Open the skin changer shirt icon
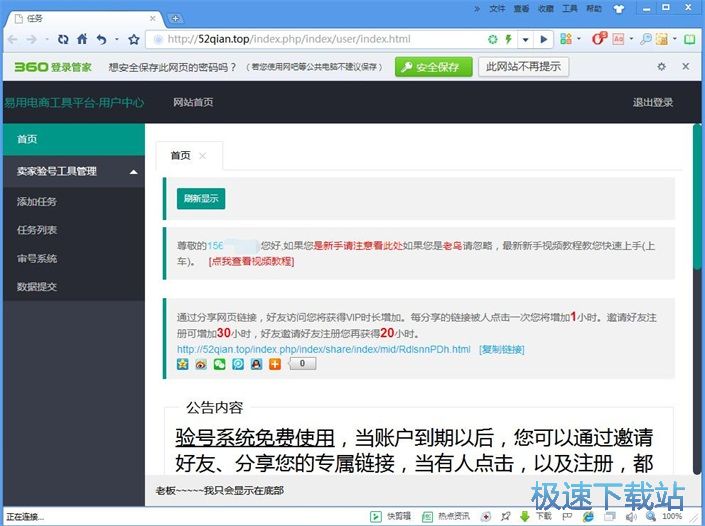This screenshot has height=526, width=705. click(619, 9)
